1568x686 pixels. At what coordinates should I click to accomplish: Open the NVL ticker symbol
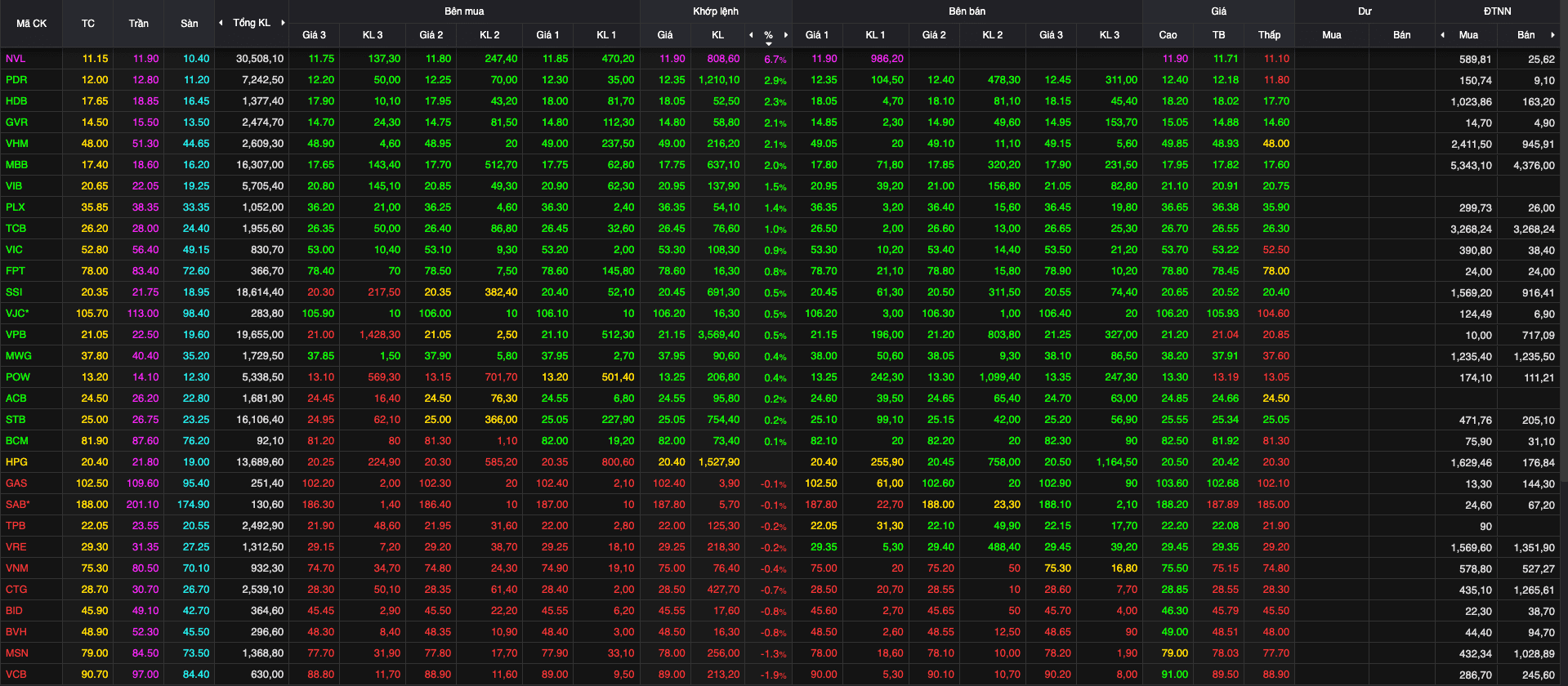coord(16,59)
